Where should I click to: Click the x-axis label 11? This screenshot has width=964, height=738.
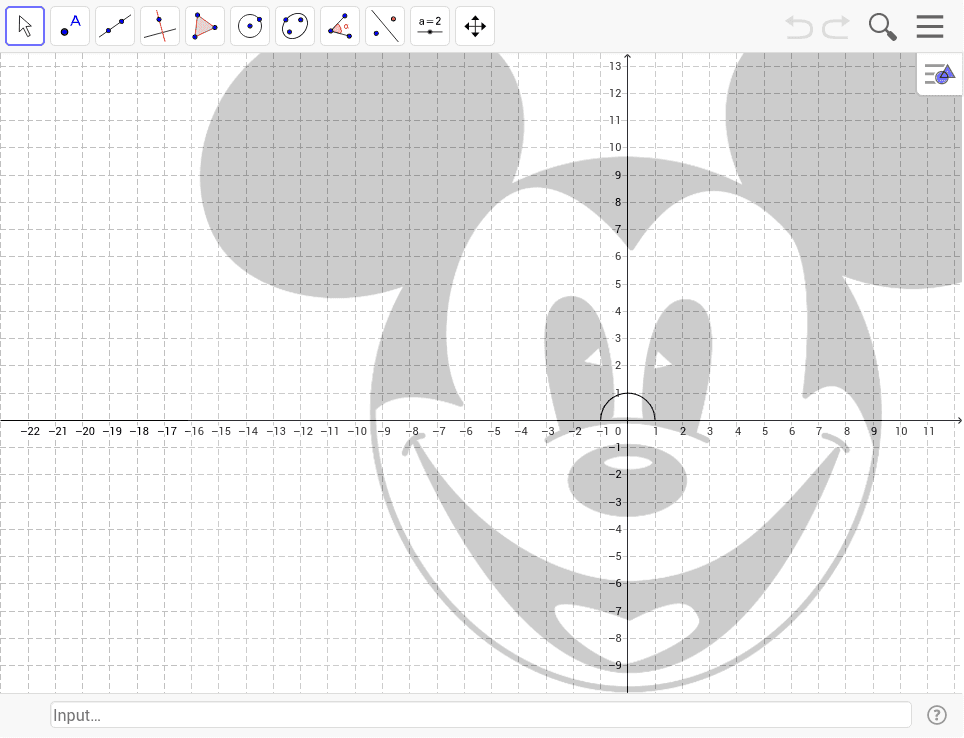[x=928, y=432]
